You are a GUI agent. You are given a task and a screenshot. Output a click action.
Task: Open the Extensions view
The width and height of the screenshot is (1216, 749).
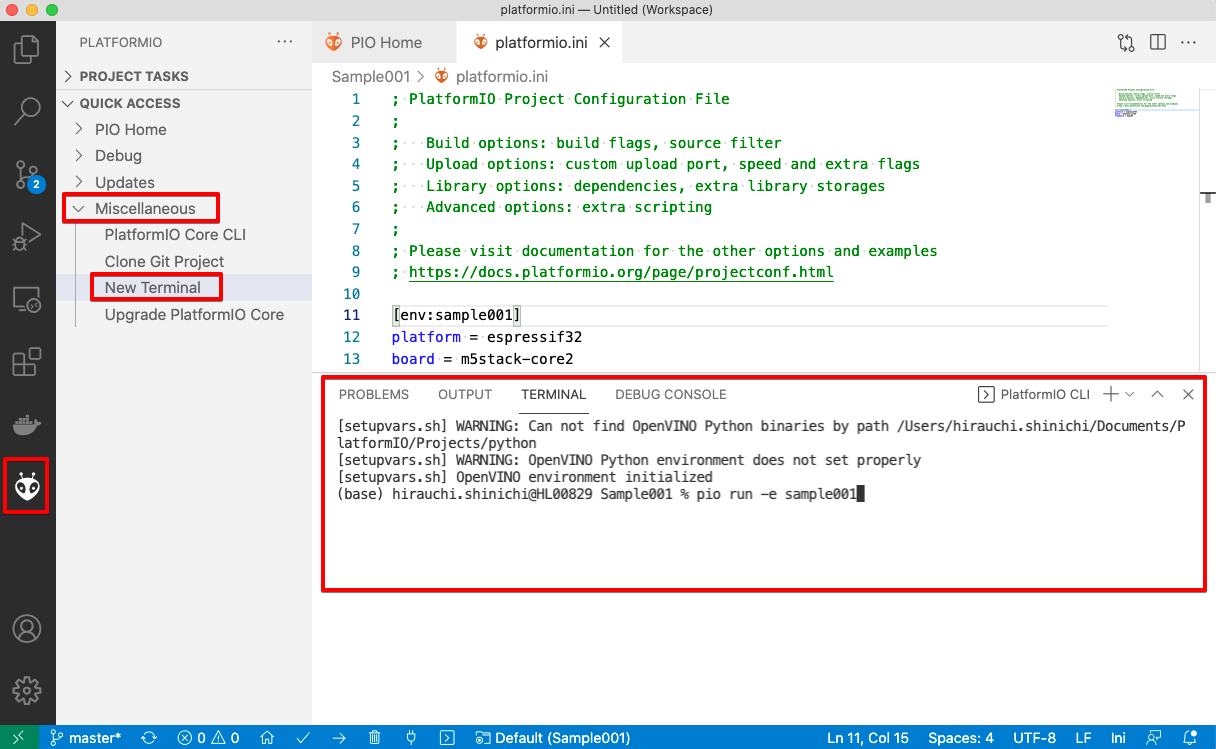click(27, 362)
